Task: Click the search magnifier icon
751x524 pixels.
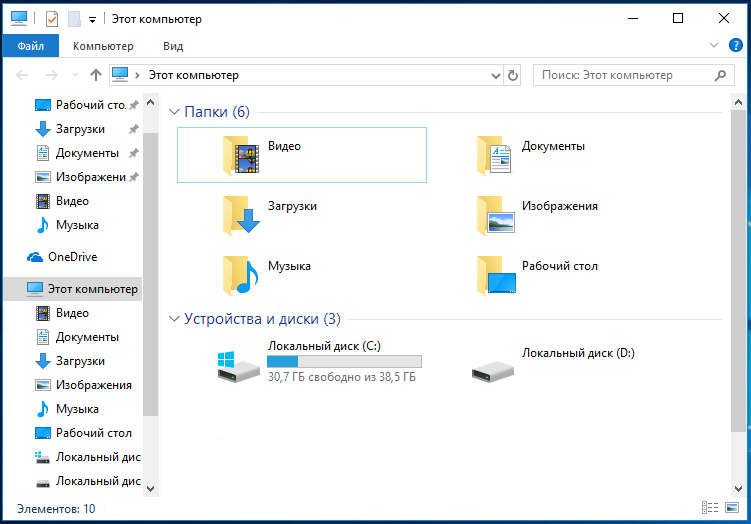Action: point(720,75)
